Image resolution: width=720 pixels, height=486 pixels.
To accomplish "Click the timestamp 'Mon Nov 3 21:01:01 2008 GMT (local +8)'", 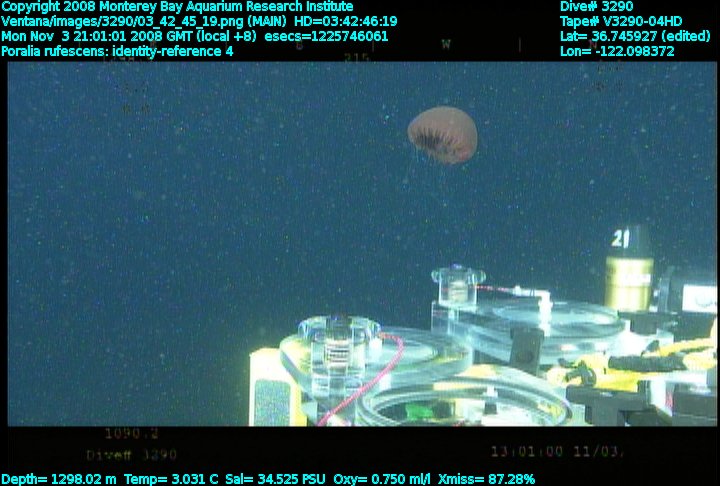I will pos(129,36).
